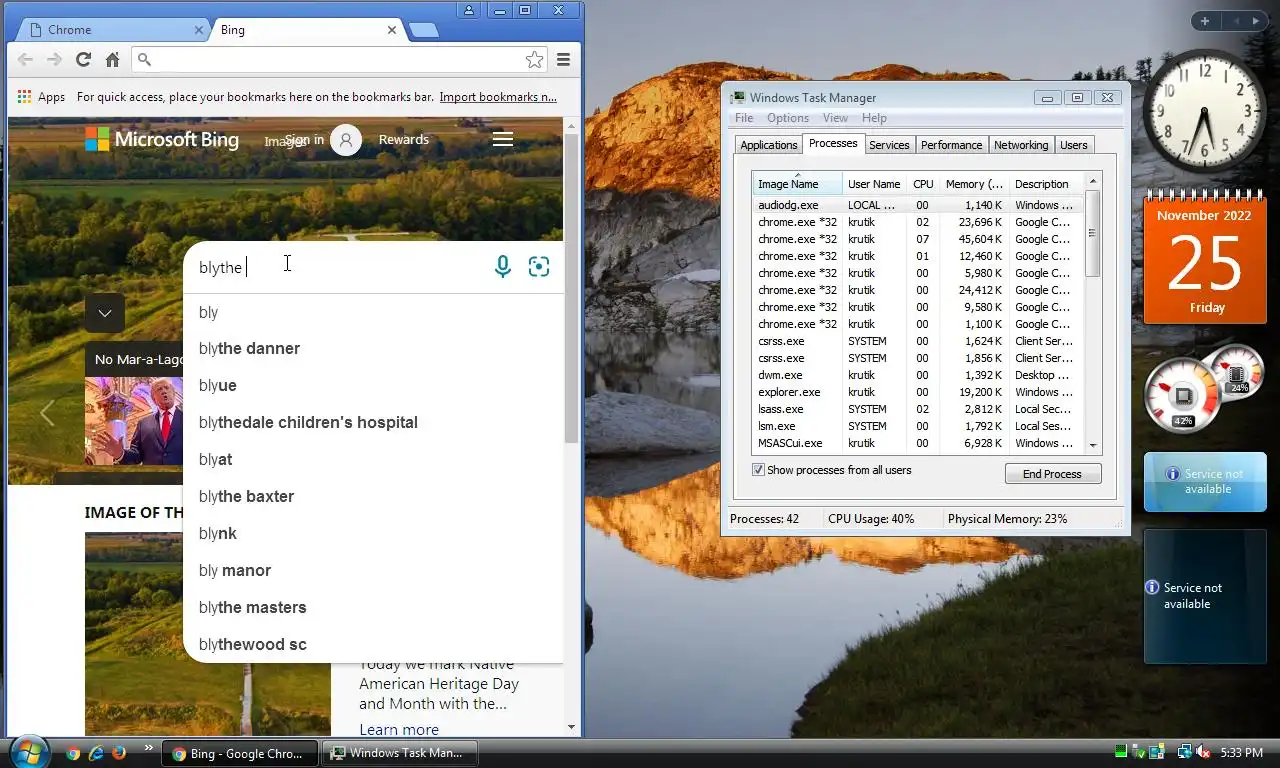This screenshot has width=1280, height=768.
Task: Click the Bing search box with blythe
Action: point(340,267)
